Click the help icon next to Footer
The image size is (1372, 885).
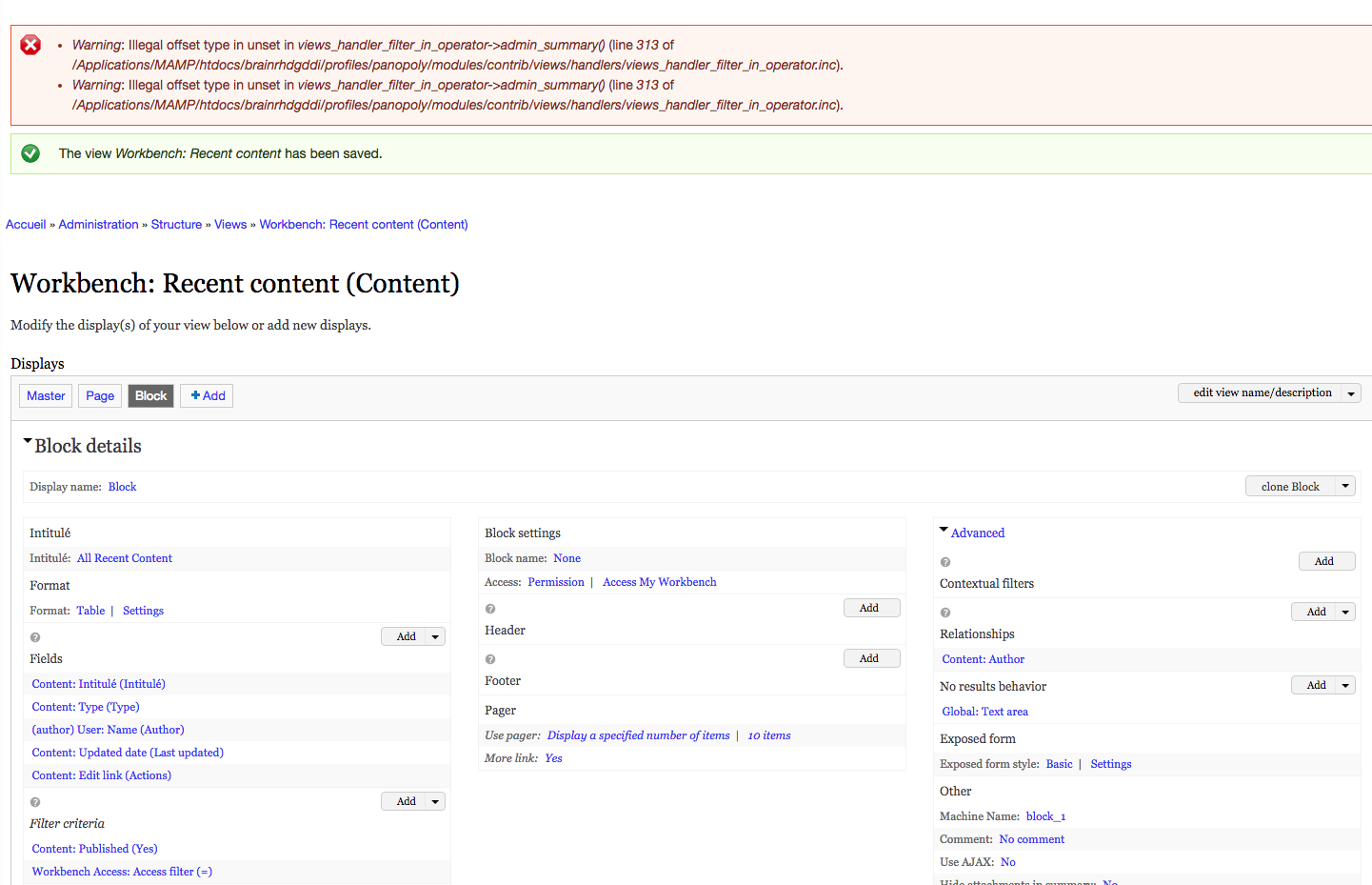pos(489,658)
